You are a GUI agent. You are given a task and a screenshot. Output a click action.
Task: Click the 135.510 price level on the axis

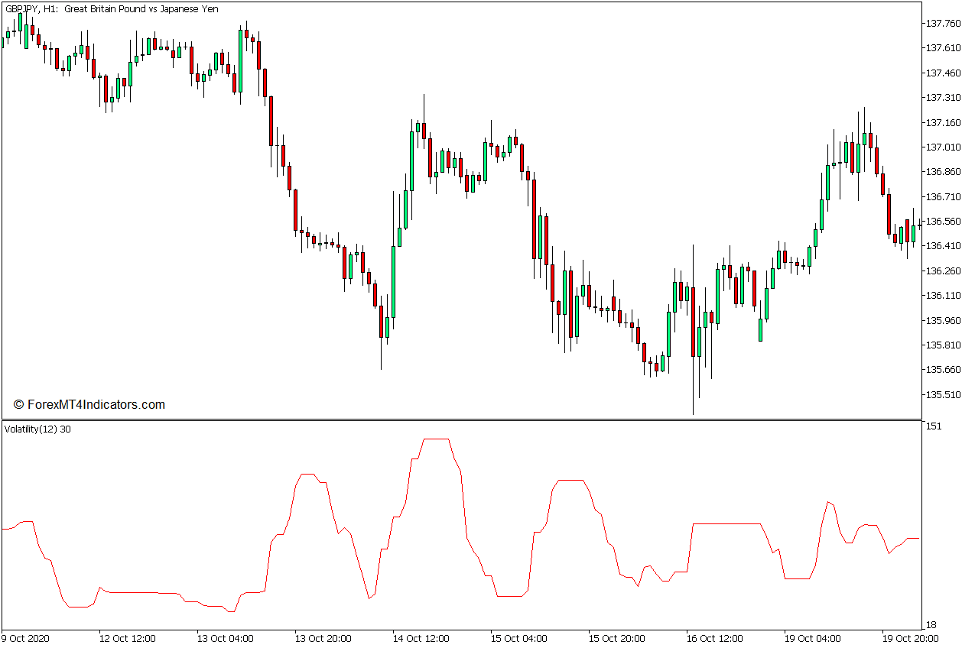(944, 395)
